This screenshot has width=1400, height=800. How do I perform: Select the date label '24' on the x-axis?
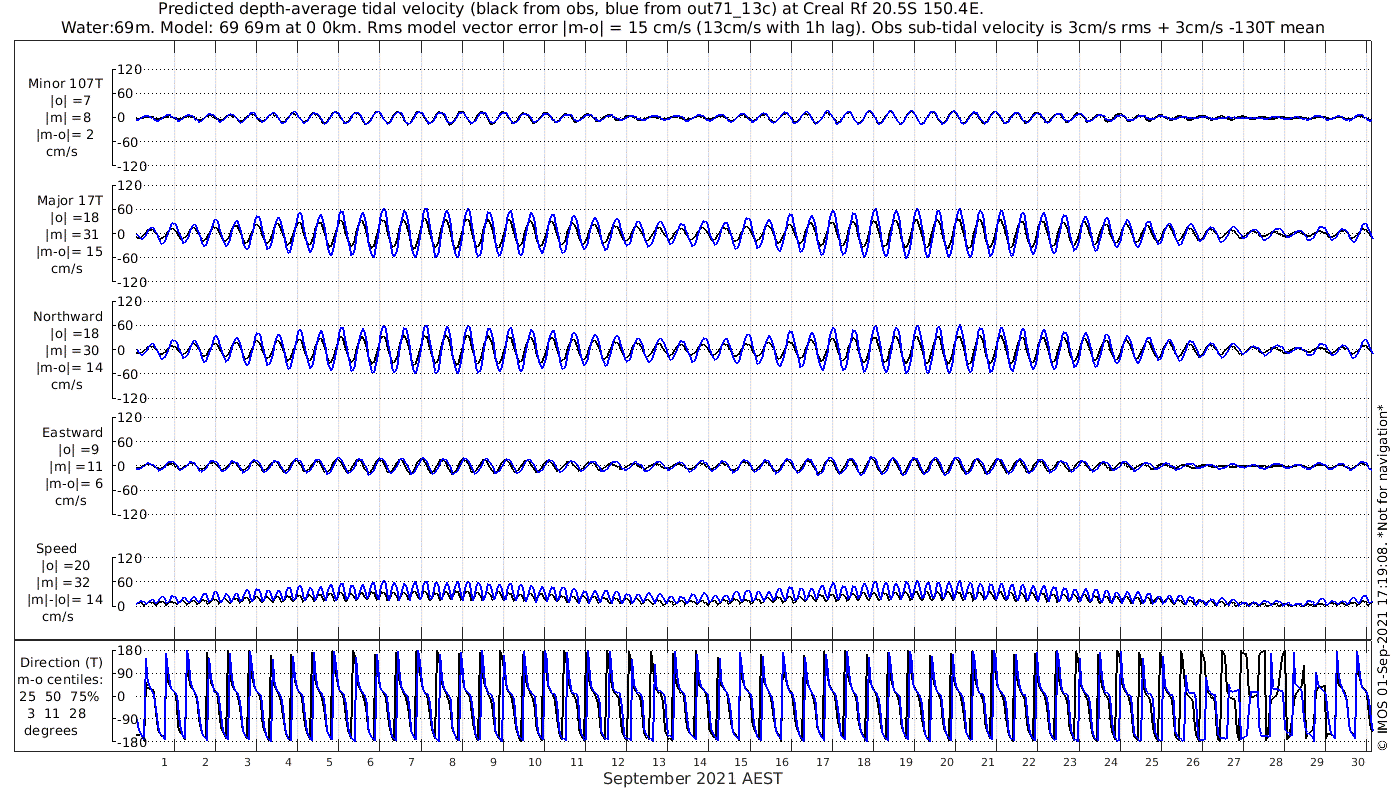1111,762
